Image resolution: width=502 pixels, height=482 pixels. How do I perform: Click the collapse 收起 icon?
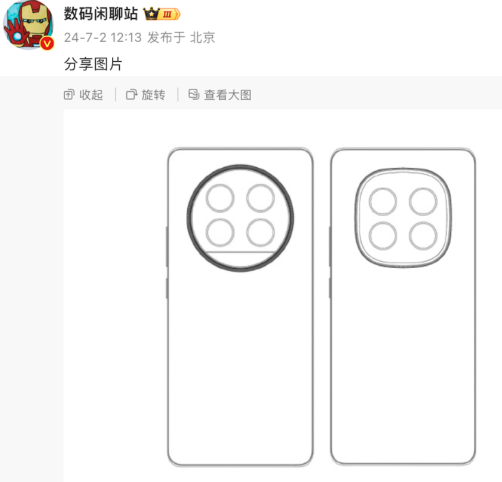point(69,95)
